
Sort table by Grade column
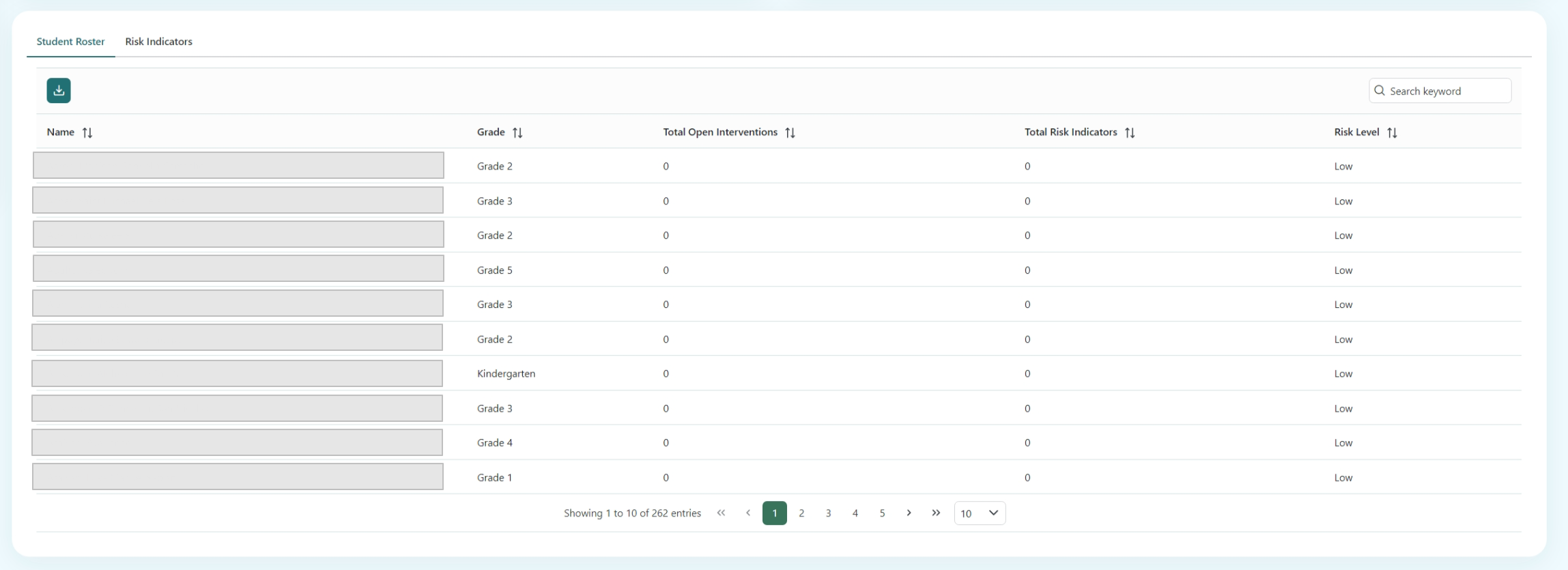pyautogui.click(x=517, y=132)
